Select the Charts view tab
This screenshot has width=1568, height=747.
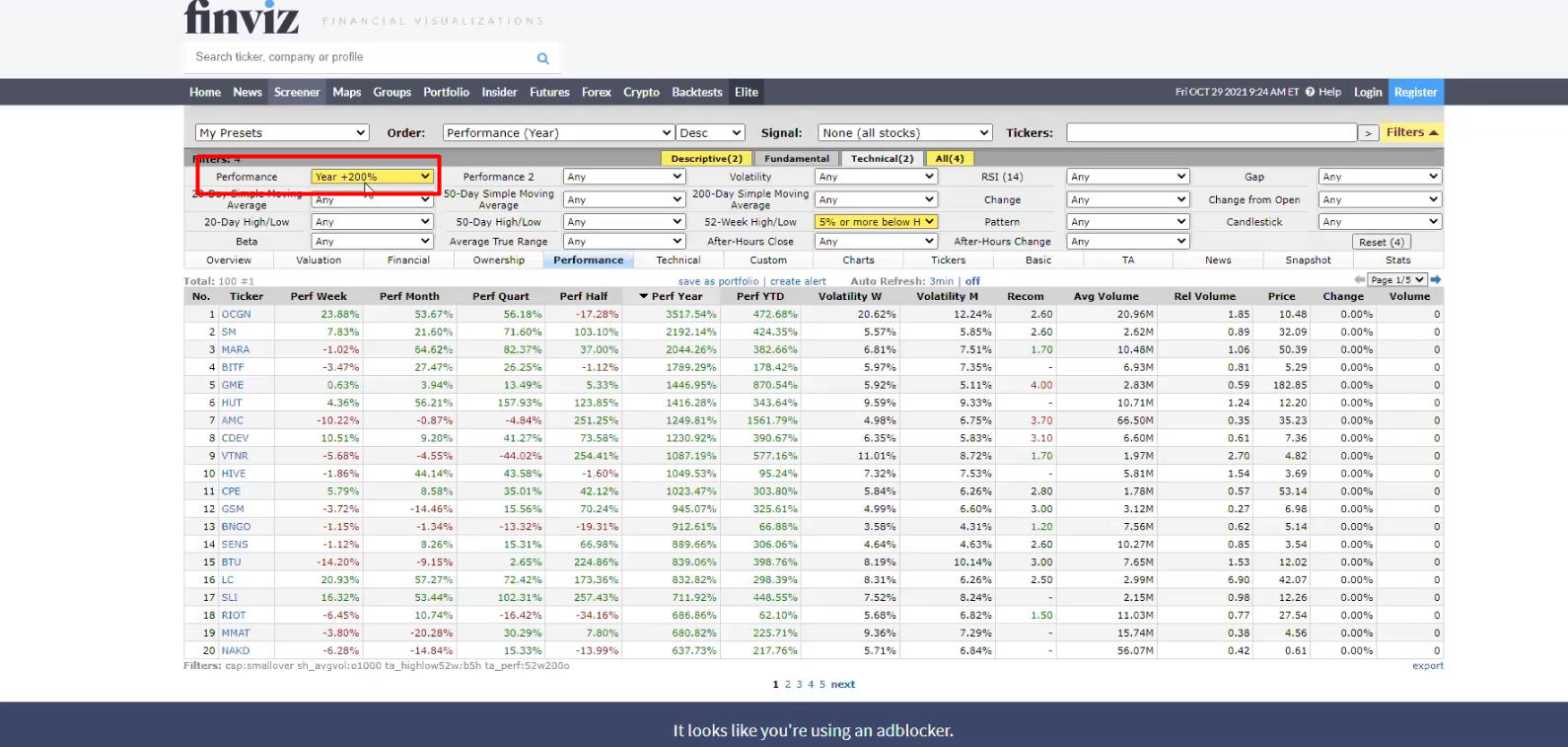858,261
